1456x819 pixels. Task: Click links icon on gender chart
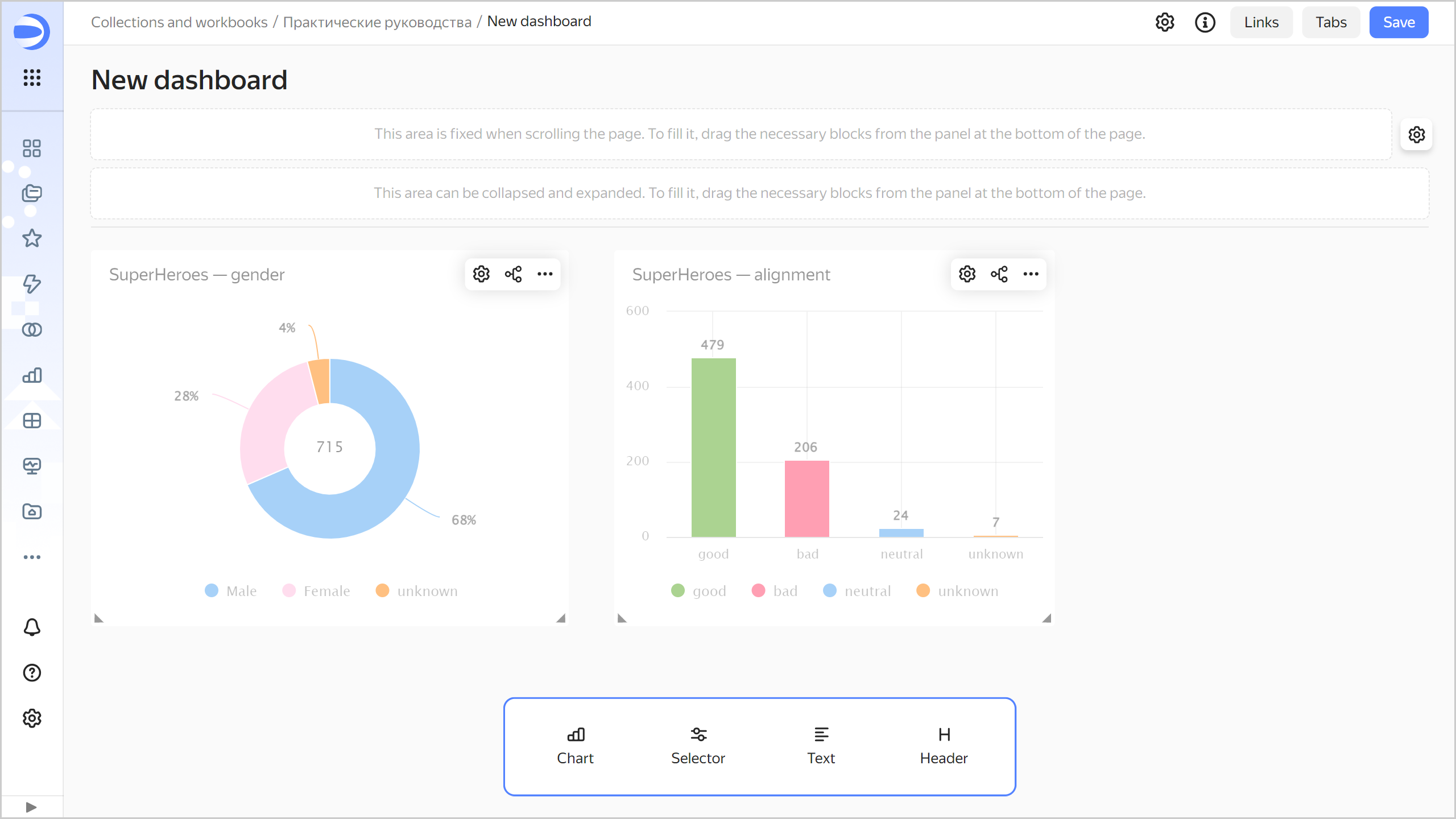pyautogui.click(x=513, y=274)
